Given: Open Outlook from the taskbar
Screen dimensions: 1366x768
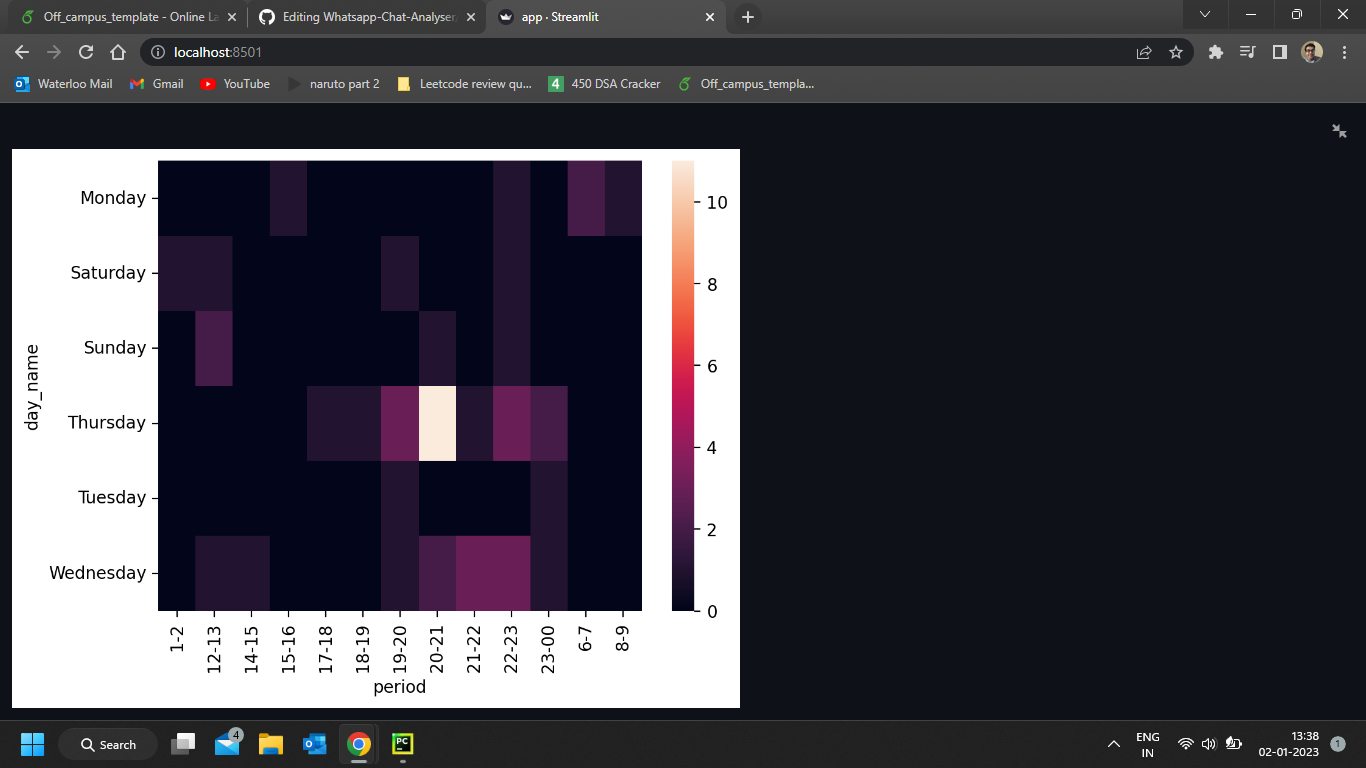Looking at the screenshot, I should point(314,744).
